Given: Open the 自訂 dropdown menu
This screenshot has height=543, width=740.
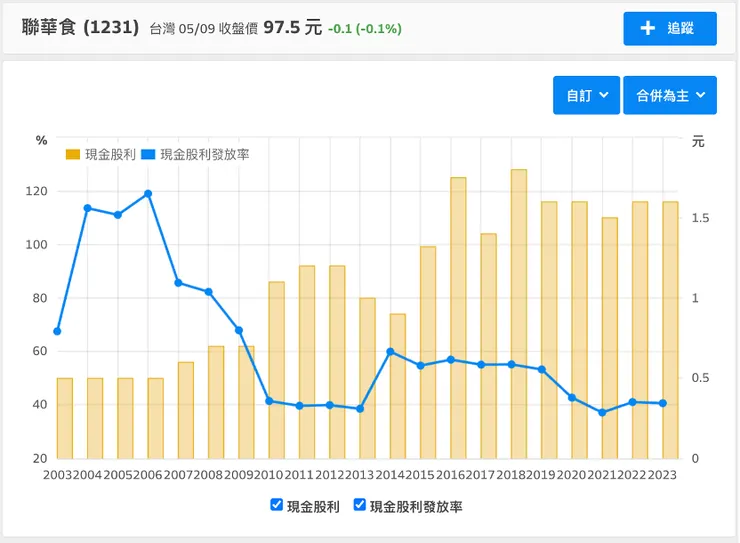Looking at the screenshot, I should tap(586, 95).
